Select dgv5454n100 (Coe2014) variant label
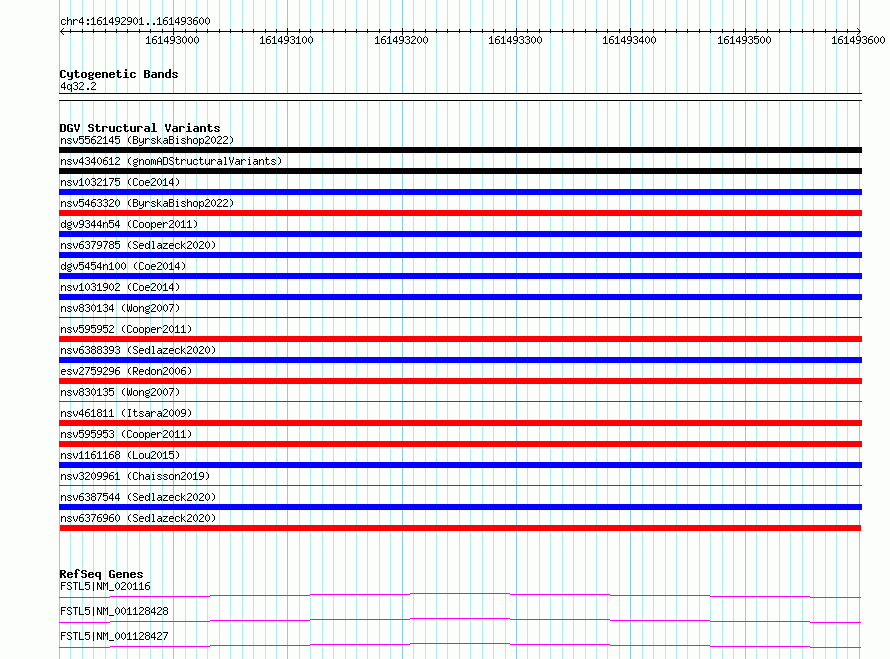The height and width of the screenshot is (659, 890). tap(123, 266)
